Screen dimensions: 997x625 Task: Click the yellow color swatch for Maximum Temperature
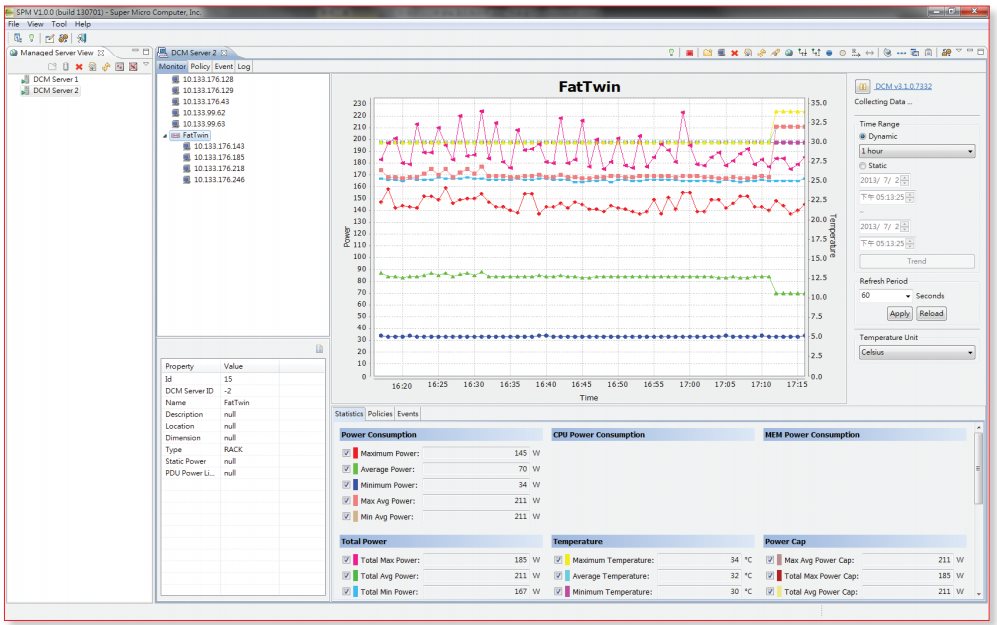567,560
